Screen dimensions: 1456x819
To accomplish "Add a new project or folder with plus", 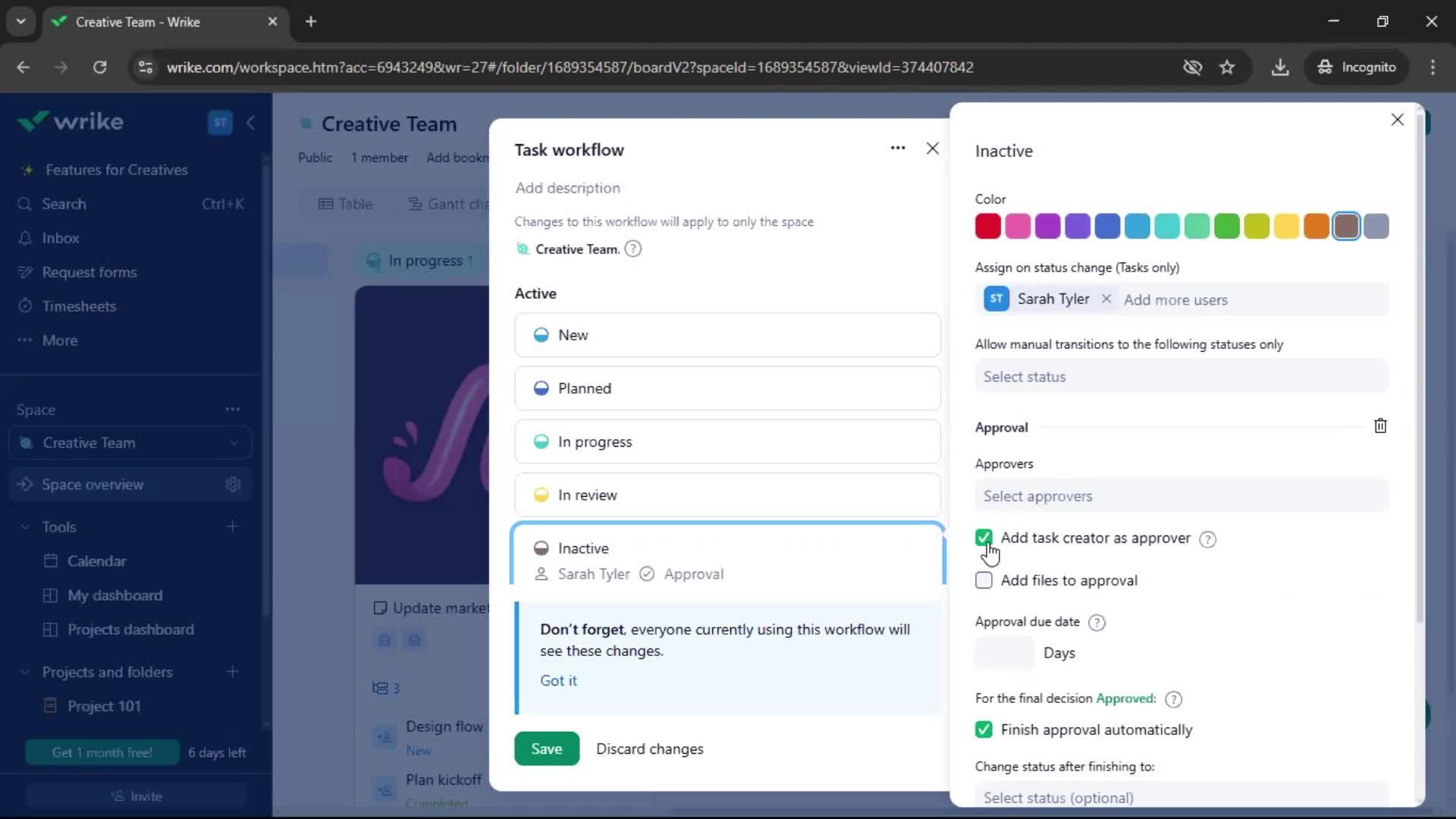I will coord(232,672).
